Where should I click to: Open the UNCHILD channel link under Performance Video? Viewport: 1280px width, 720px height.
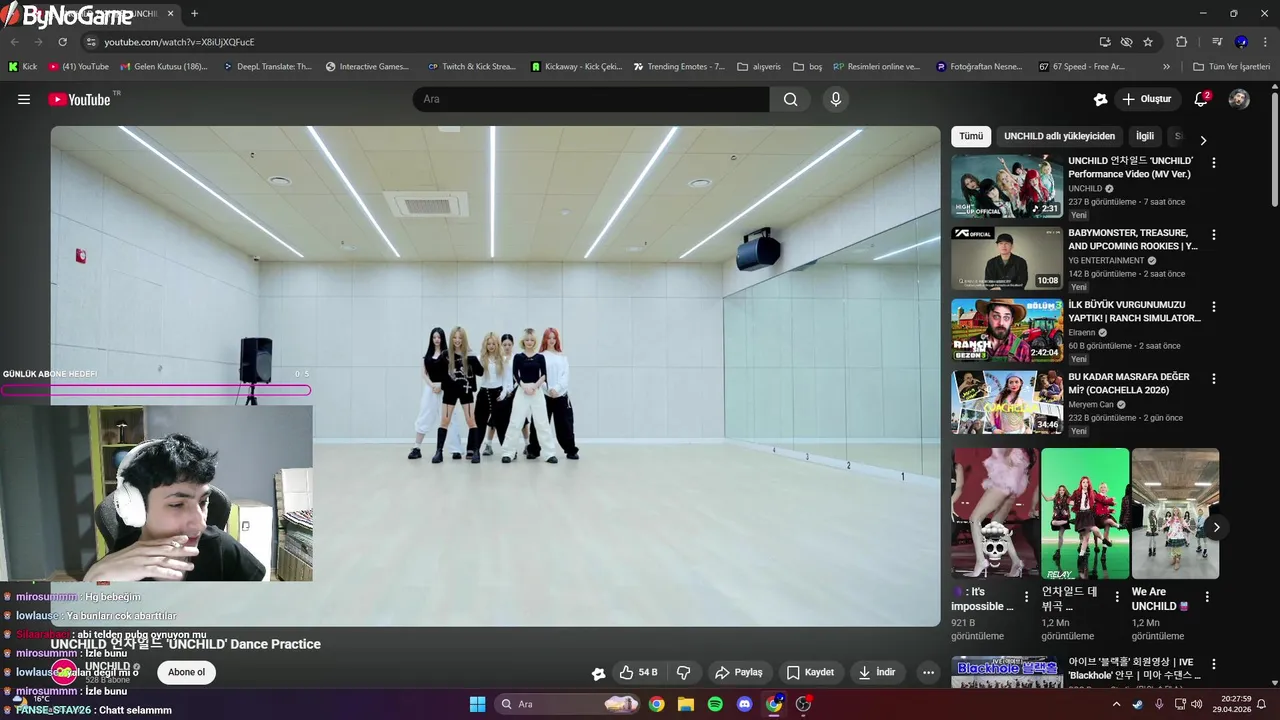coord(1085,188)
